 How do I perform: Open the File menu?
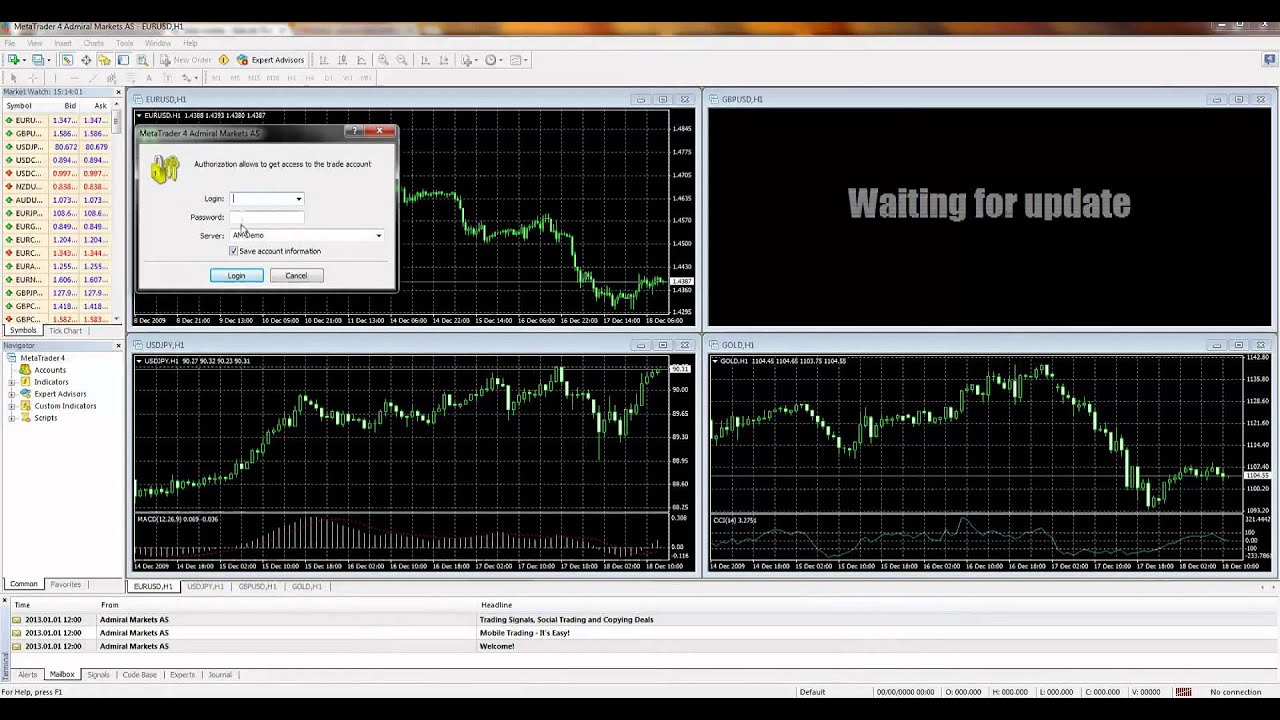(10, 43)
